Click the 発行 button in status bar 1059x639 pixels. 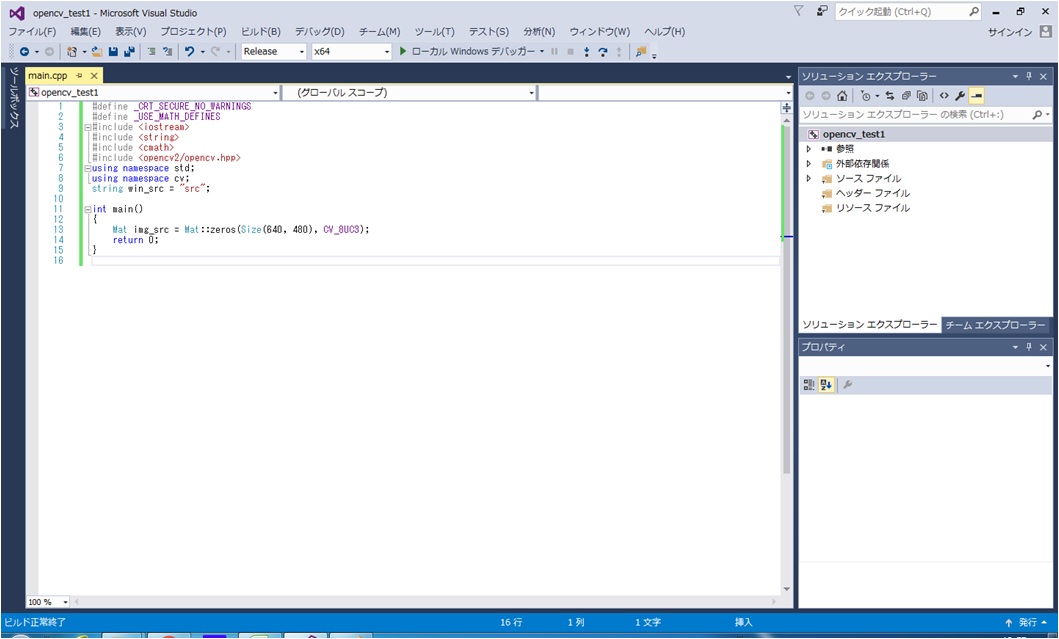pyautogui.click(x=1027, y=623)
